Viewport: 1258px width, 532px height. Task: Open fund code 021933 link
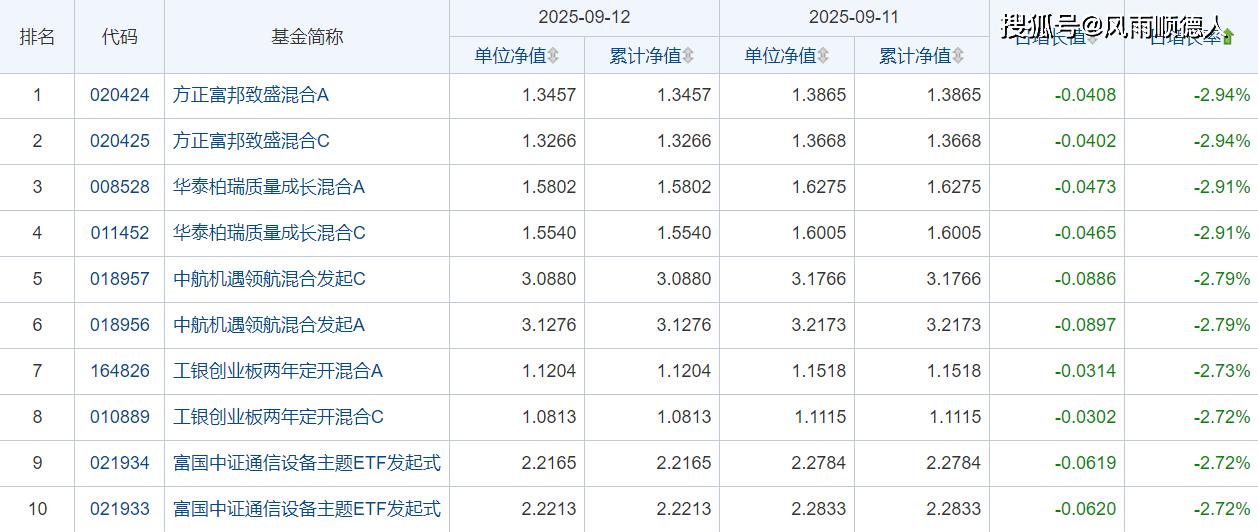tap(120, 510)
